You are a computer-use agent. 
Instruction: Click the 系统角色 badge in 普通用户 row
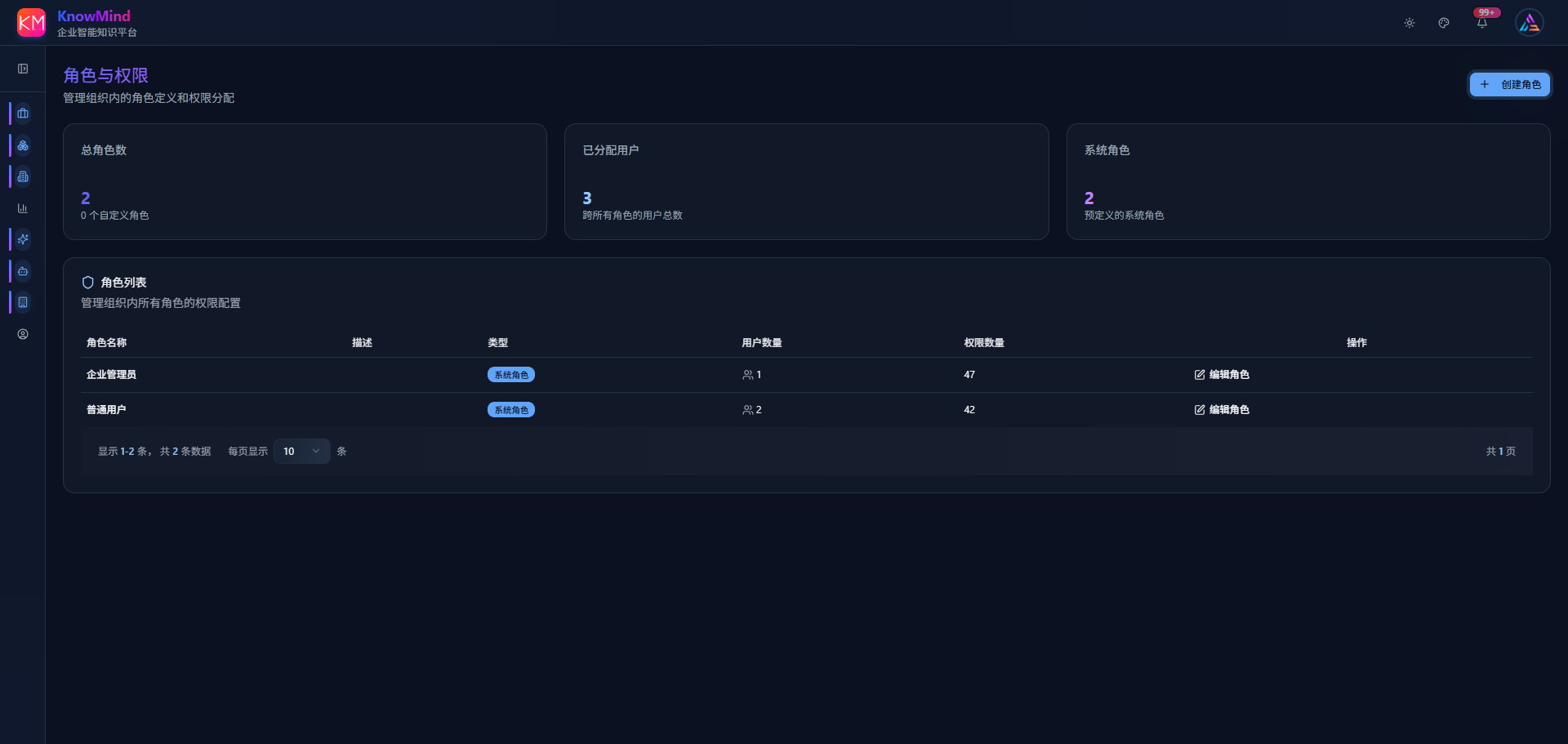coord(511,410)
